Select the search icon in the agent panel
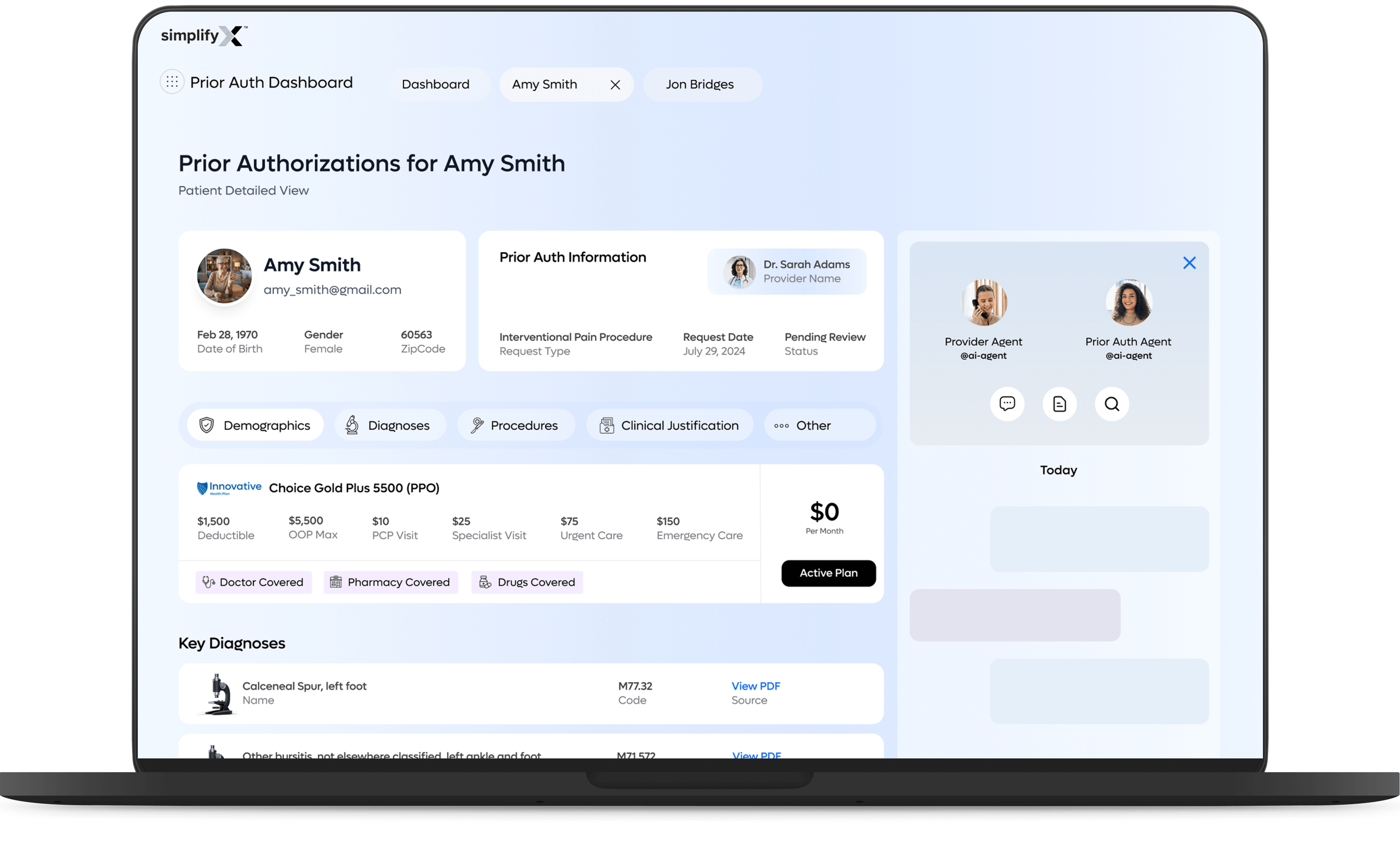This screenshot has height=843, width=1400. (x=1112, y=404)
